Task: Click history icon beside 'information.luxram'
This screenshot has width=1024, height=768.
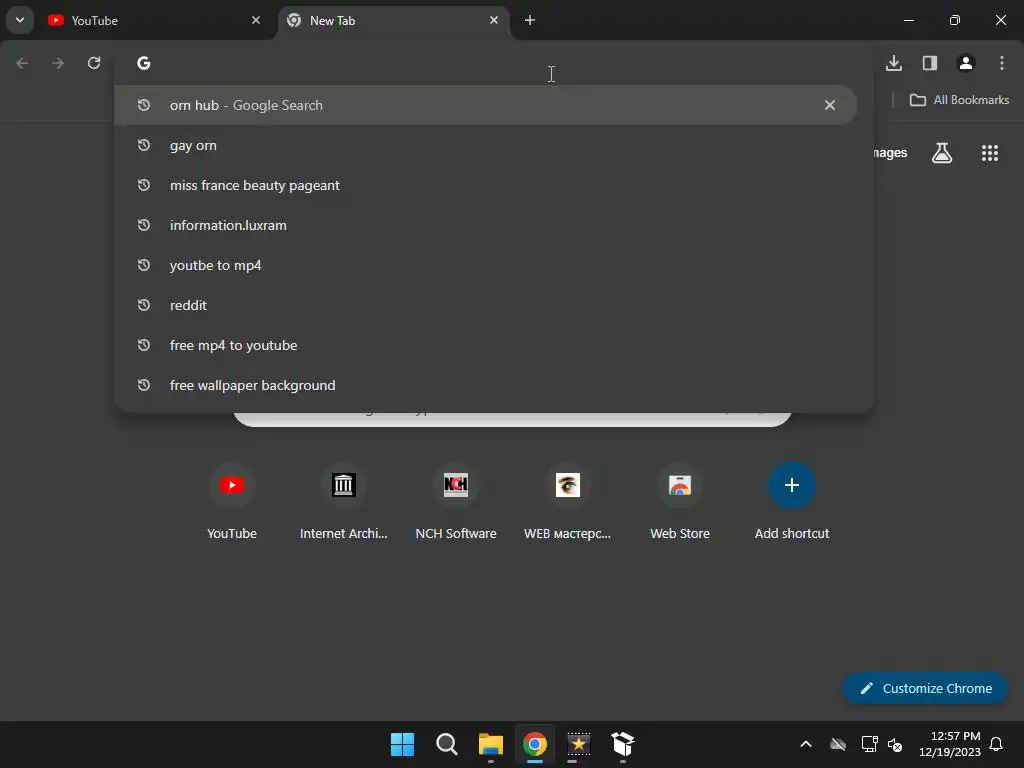Action: click(x=144, y=225)
